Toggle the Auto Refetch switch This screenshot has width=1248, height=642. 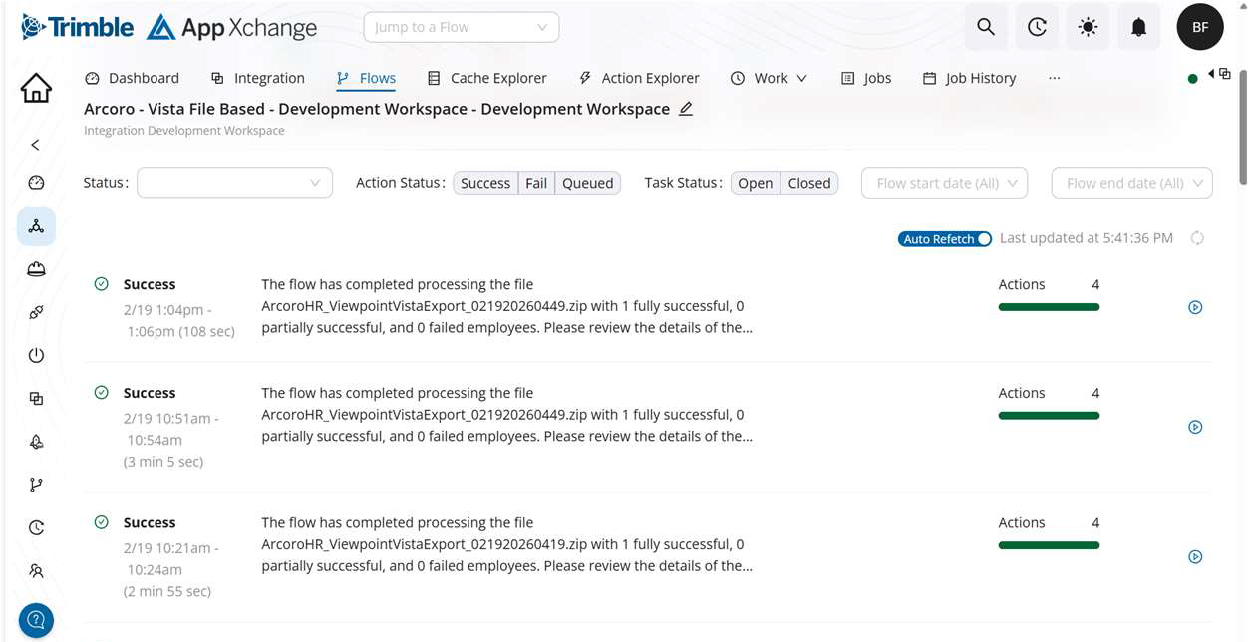click(x=945, y=239)
